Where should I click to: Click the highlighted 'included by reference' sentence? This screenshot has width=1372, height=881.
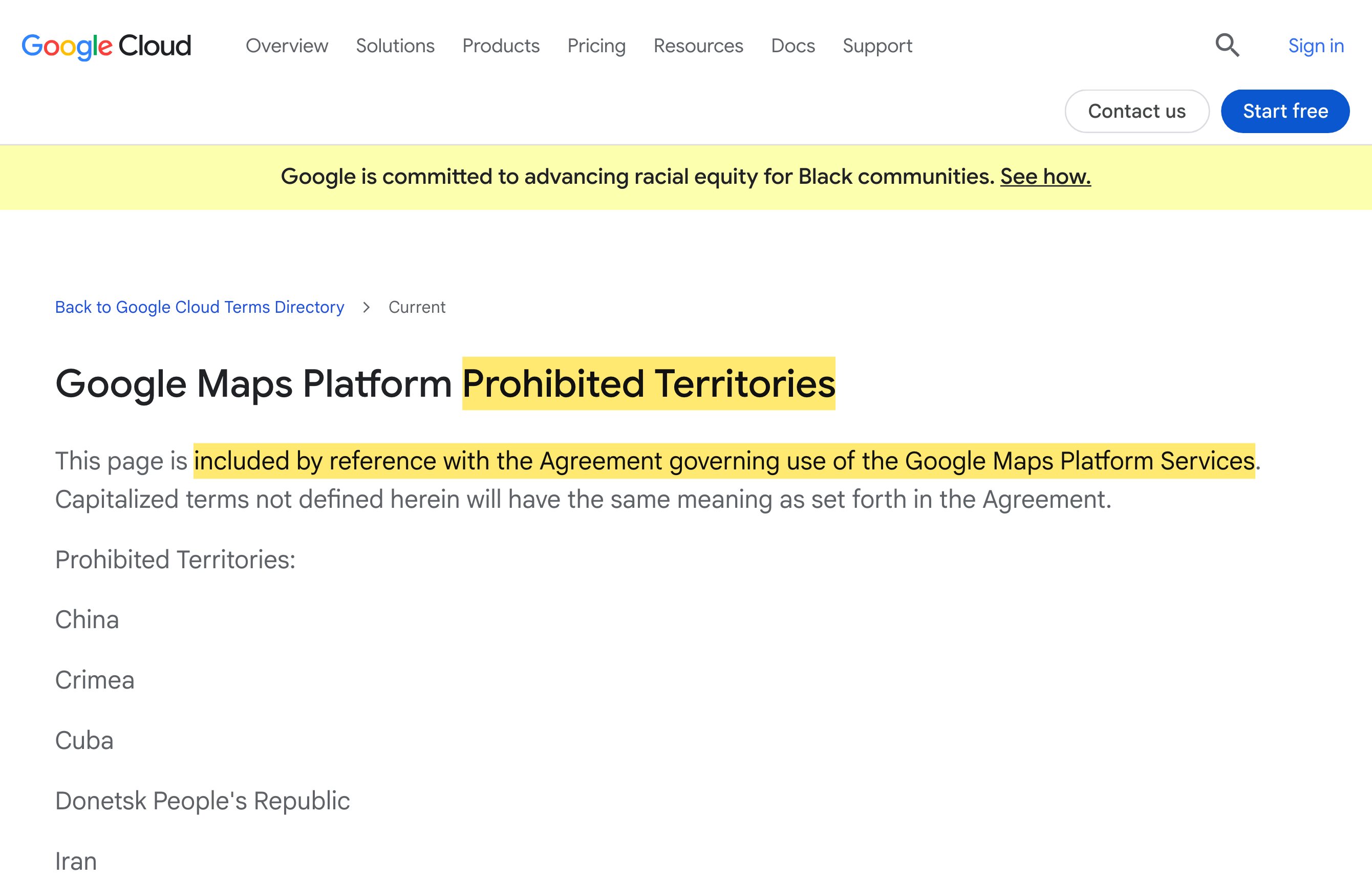724,461
